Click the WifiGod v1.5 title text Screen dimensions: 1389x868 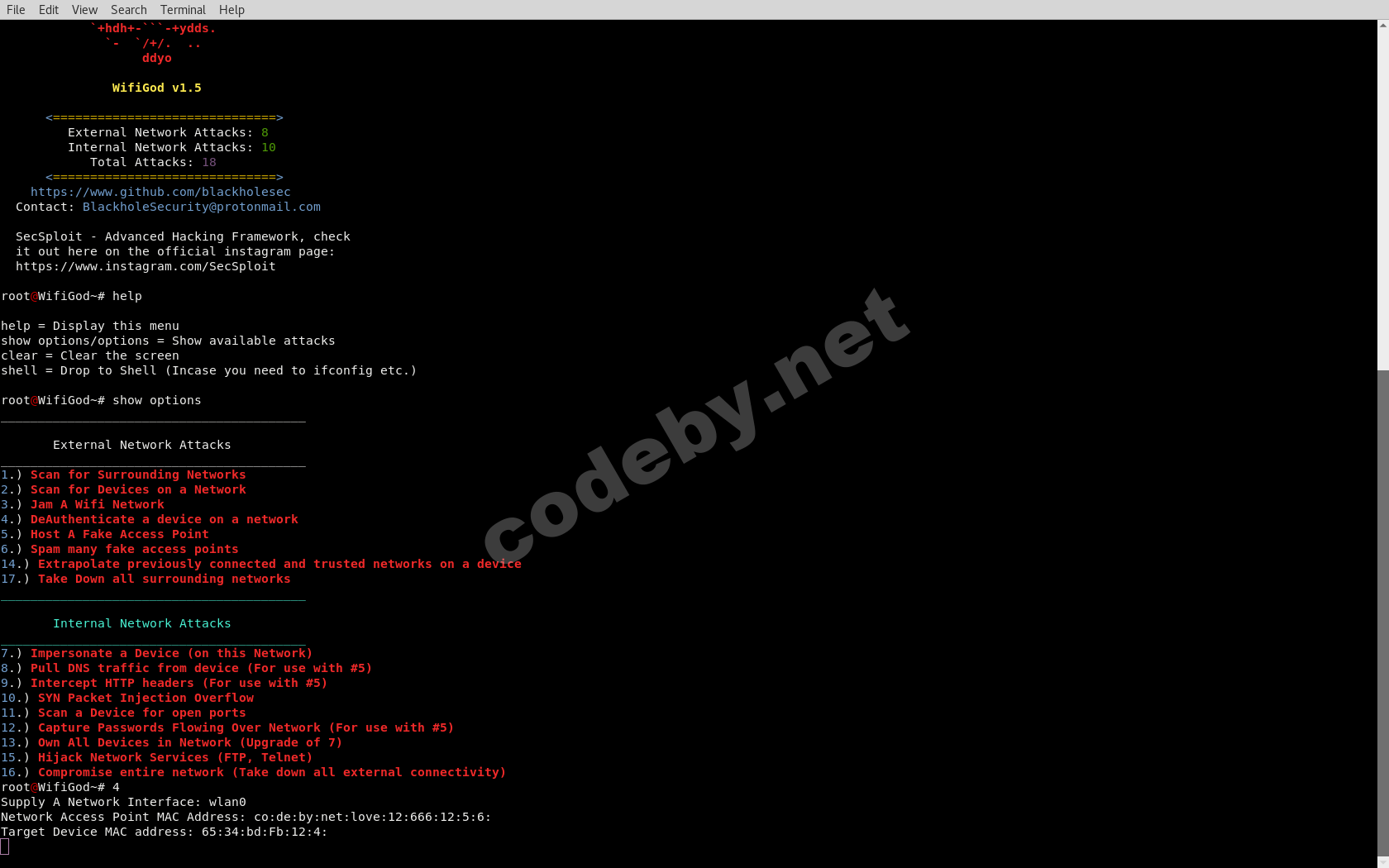tap(157, 88)
